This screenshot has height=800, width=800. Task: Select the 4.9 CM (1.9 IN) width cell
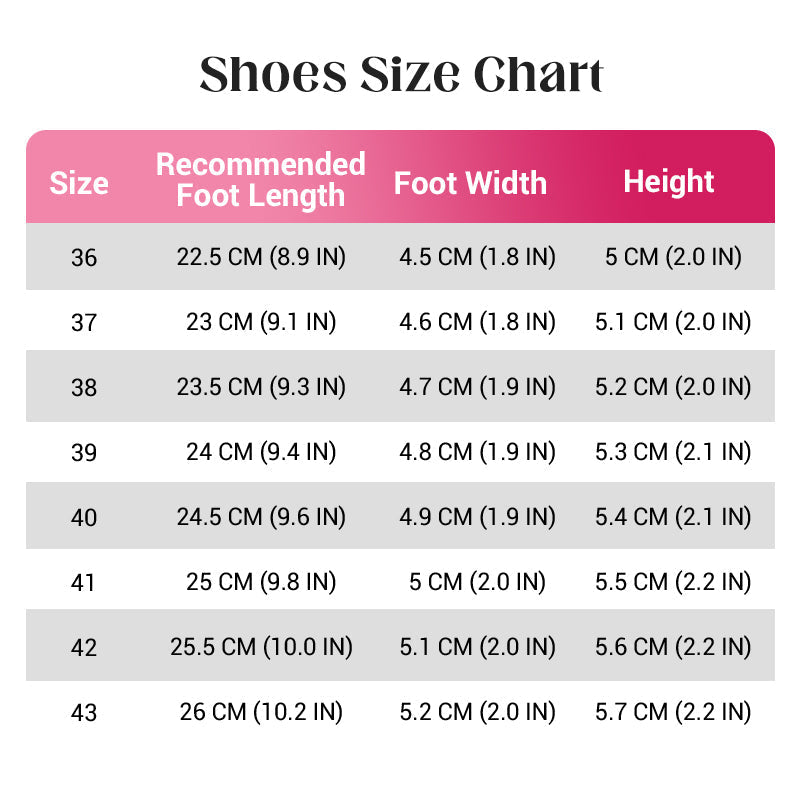(x=478, y=517)
